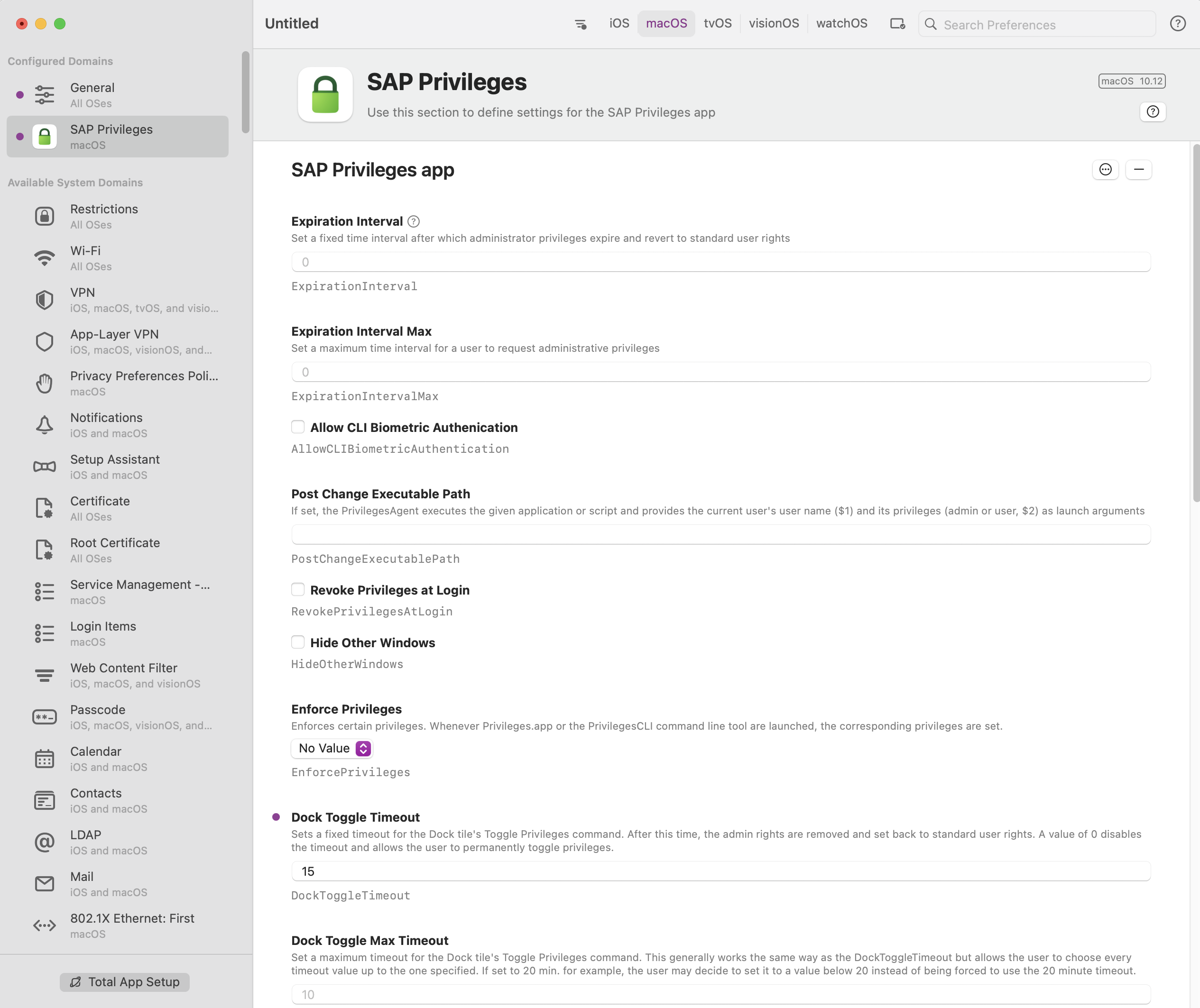Click the Search Preferences field

pos(1036,24)
